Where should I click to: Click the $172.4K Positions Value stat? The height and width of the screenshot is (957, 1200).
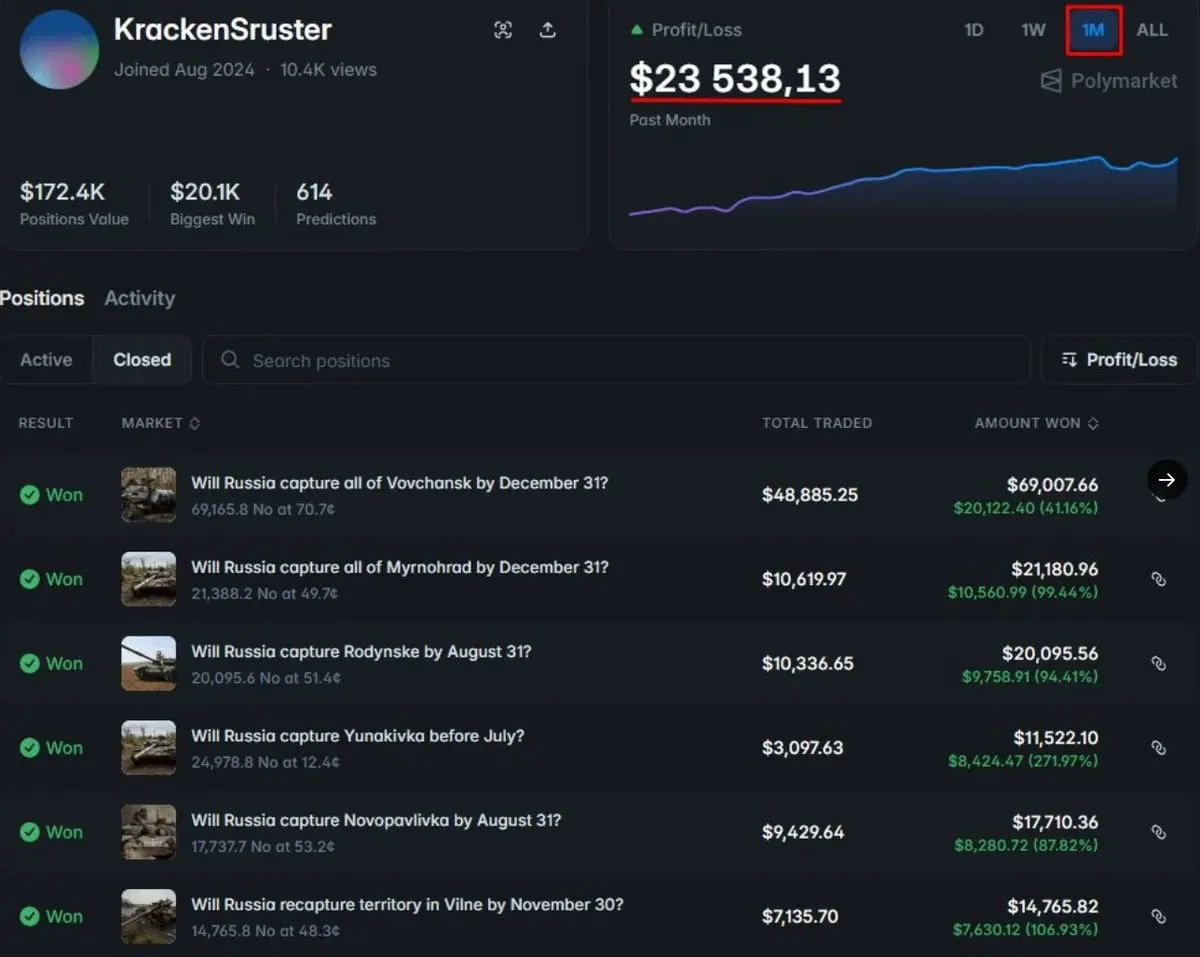coord(74,203)
